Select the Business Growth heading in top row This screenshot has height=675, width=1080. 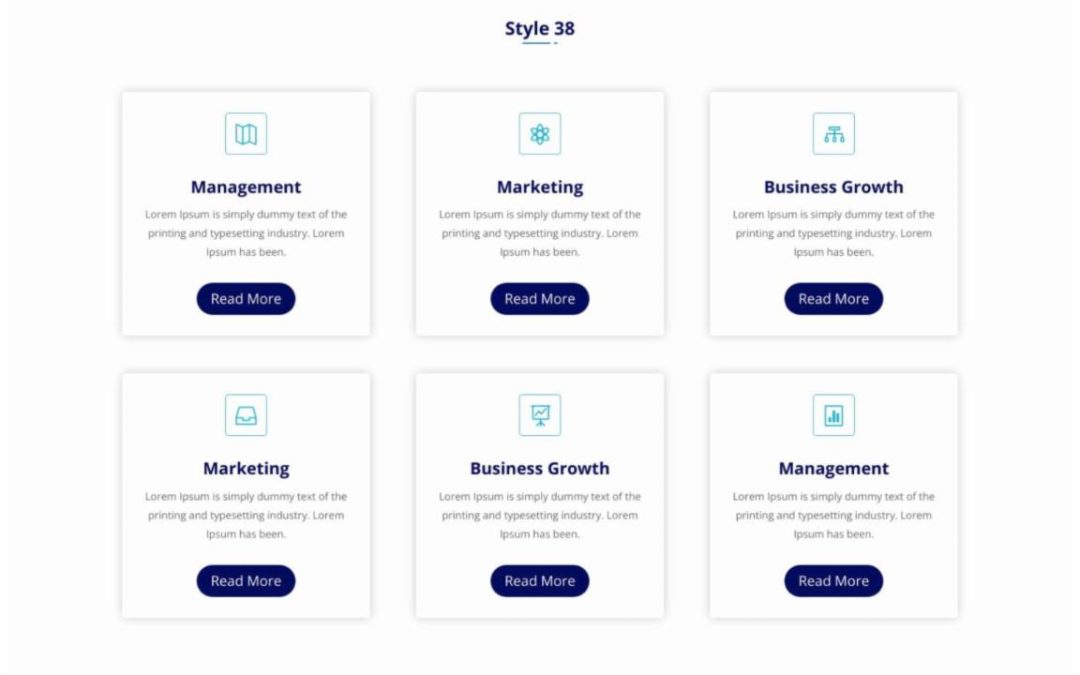click(x=833, y=187)
